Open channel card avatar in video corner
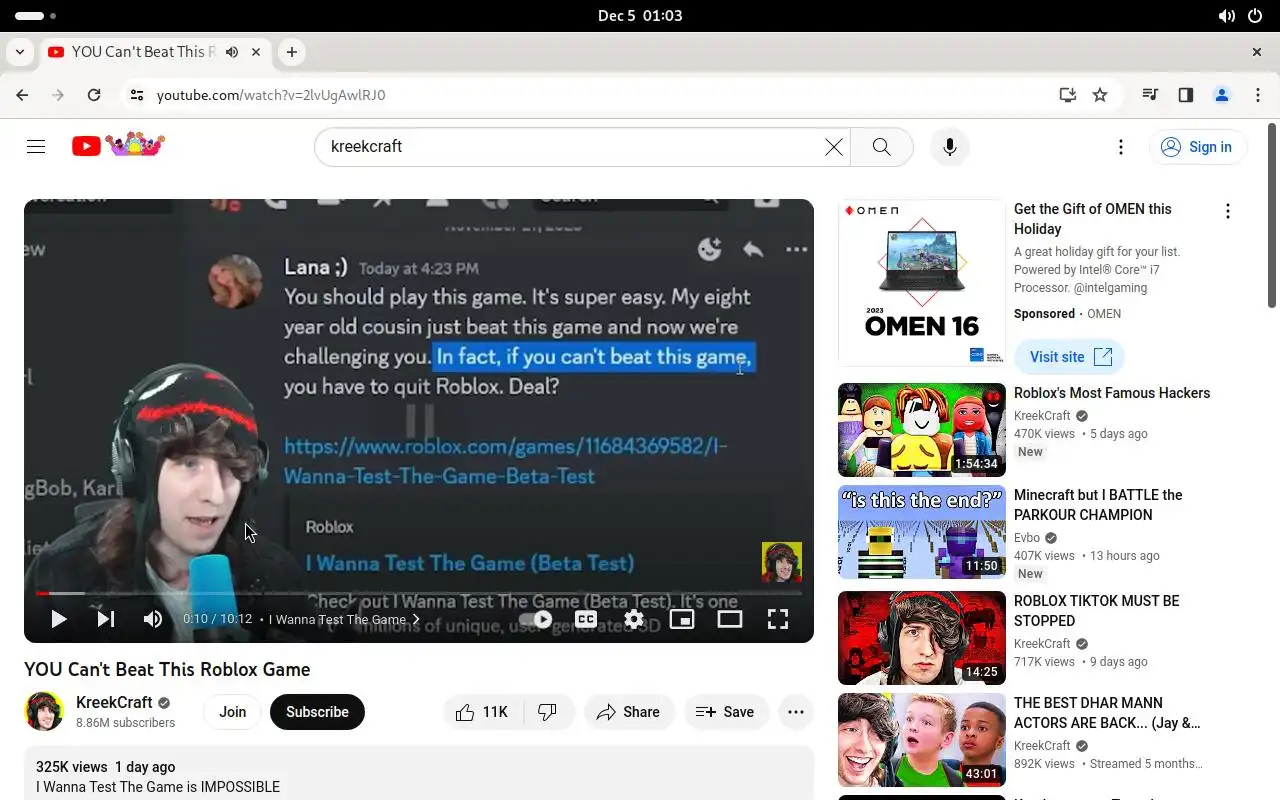1280x800 pixels. [782, 562]
